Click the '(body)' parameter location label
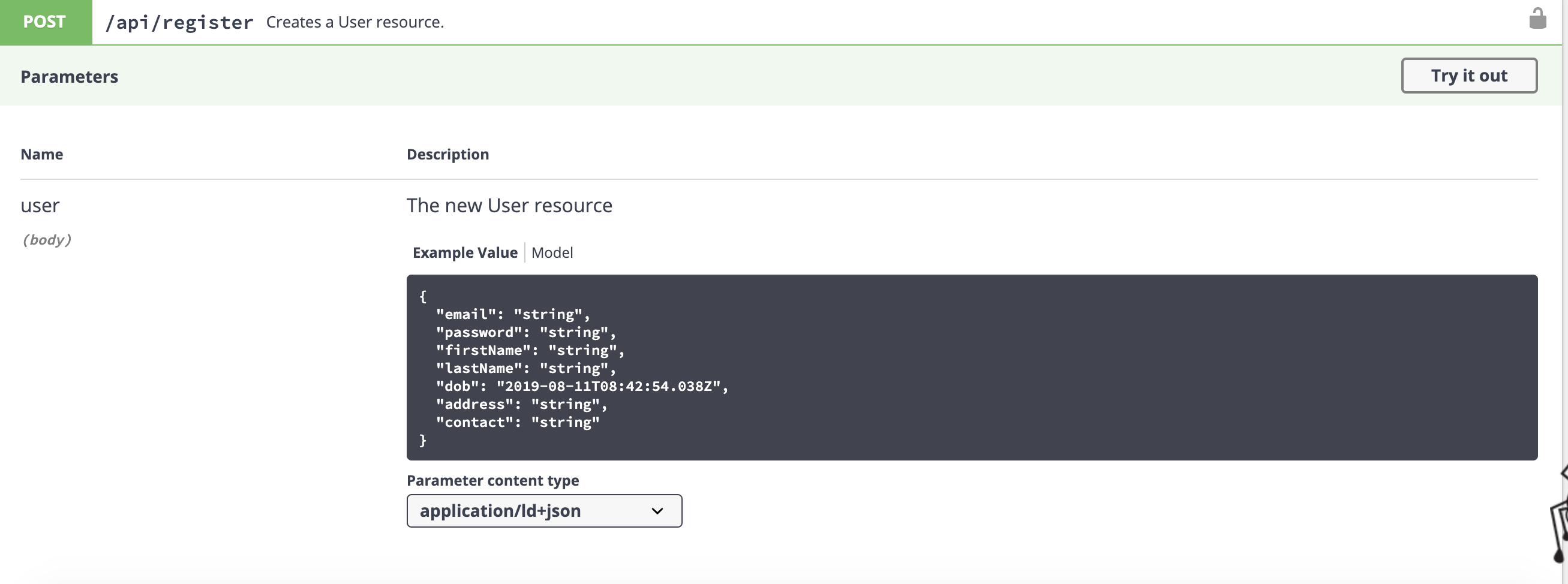Screen dimensions: 1568x584 coord(47,240)
